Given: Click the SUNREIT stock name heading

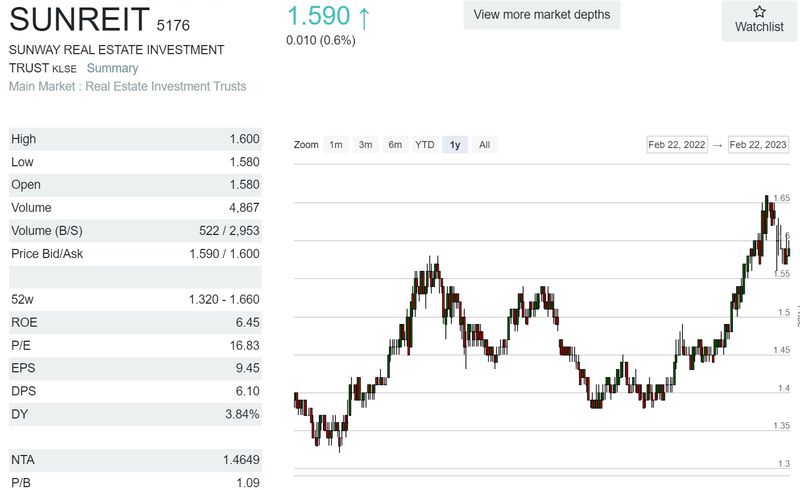Looking at the screenshot, I should click(x=78, y=17).
